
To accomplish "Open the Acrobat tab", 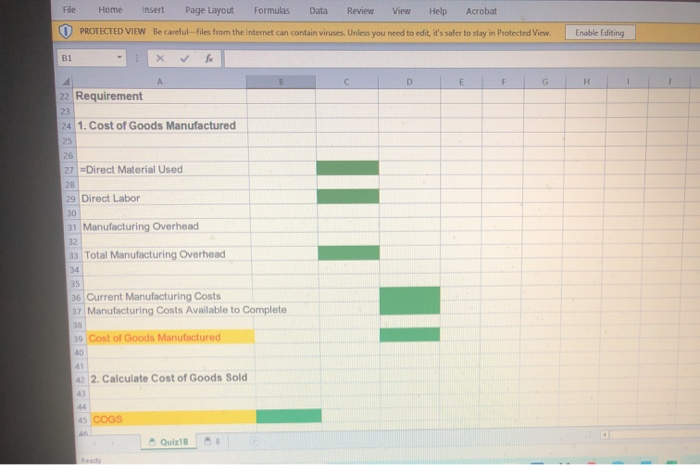I will tap(481, 11).
